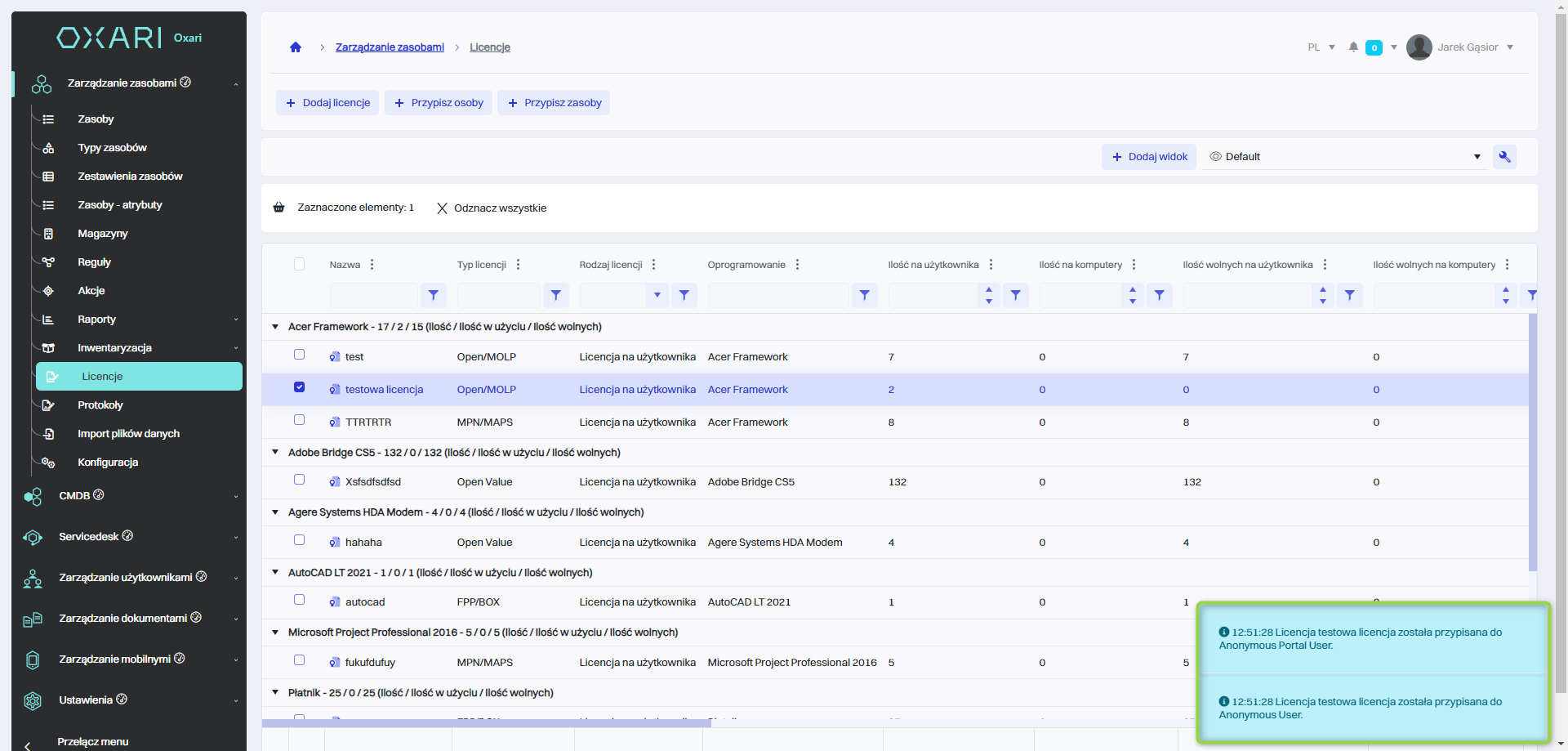Viewport: 1568px width, 751px height.
Task: Open the notifications bell icon
Action: tap(1353, 47)
